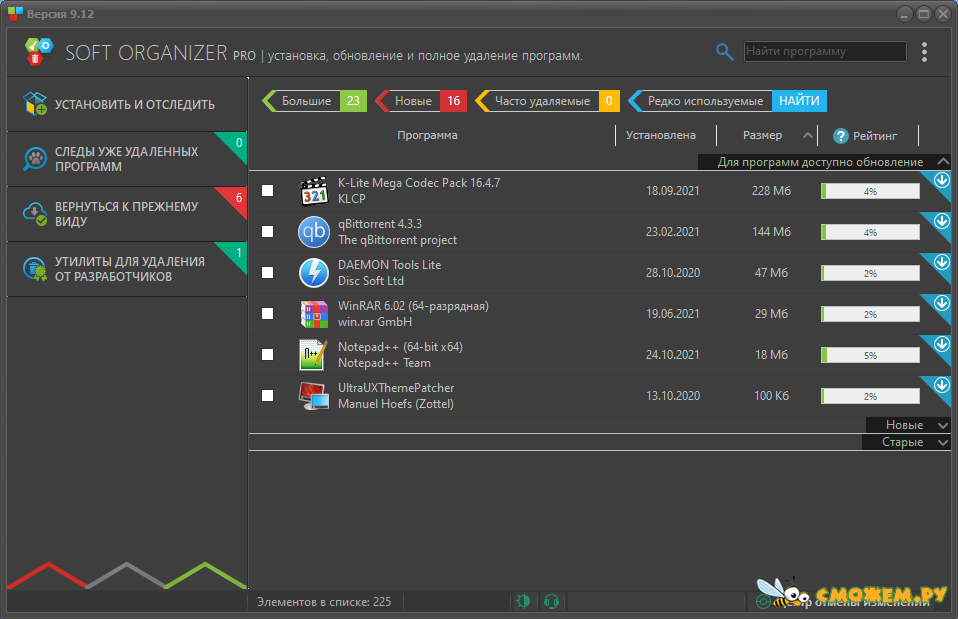Click install date '24.10.2021'
The image size is (958, 619).
point(673,354)
